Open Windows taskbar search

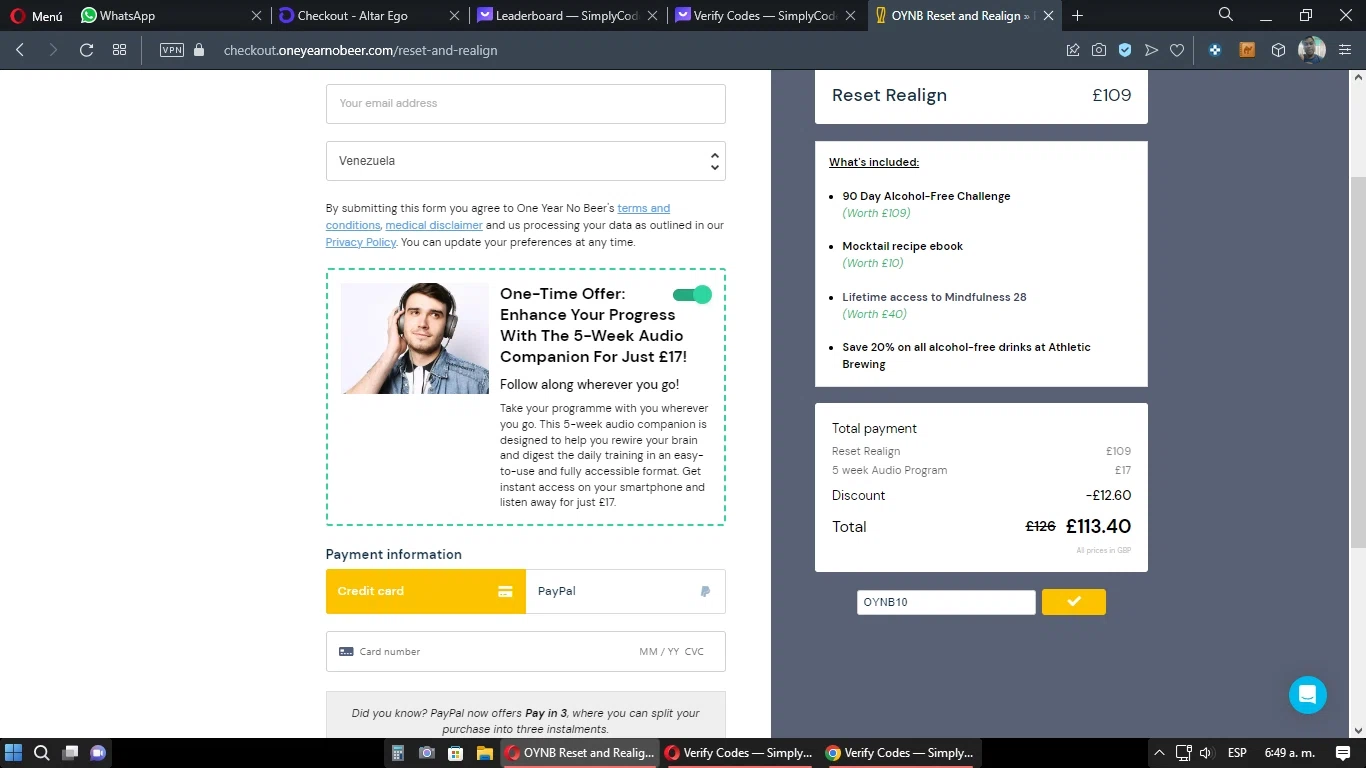[42, 753]
